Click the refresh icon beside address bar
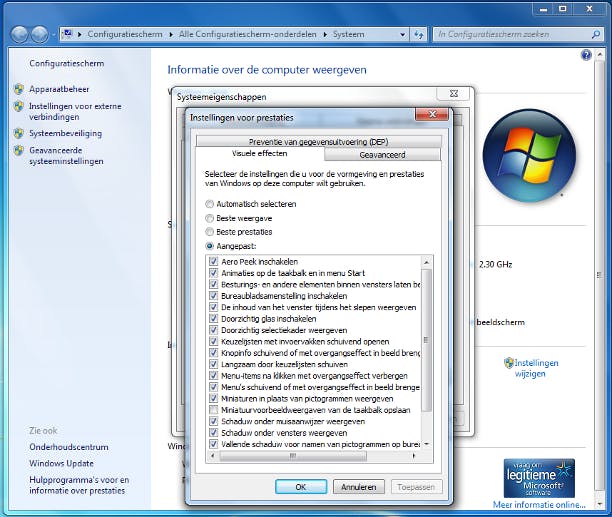Viewport: 612px width, 517px height. [419, 34]
